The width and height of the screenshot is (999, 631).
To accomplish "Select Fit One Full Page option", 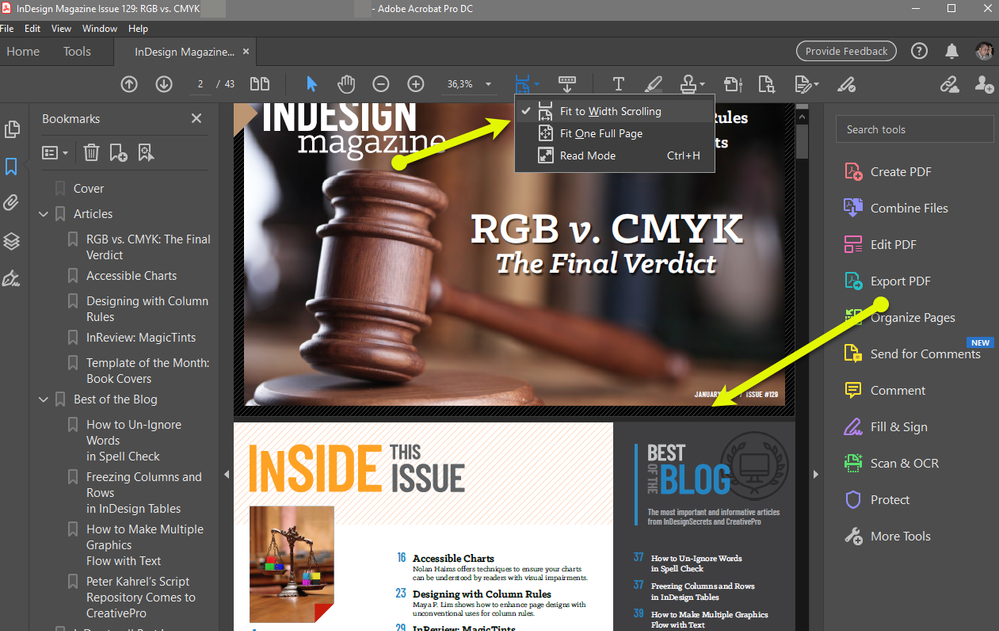I will [615, 134].
